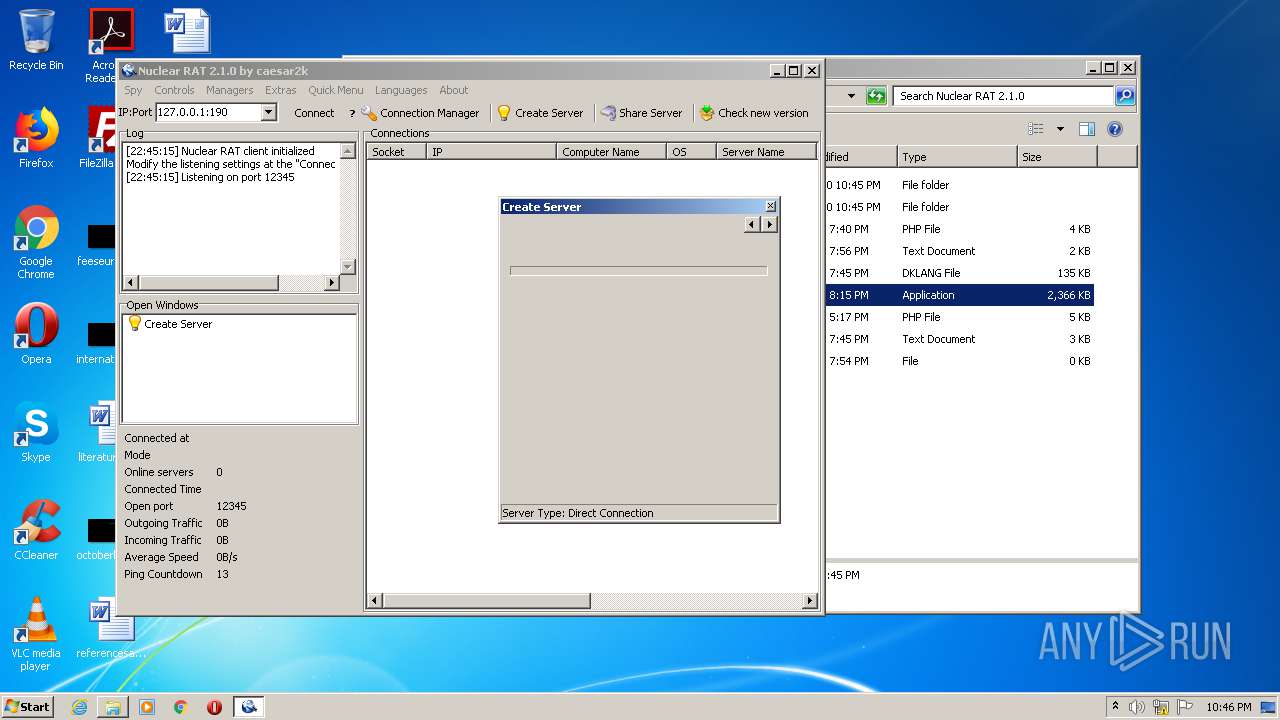Click the Create Server progress bar
The image size is (1280, 720).
pyautogui.click(x=639, y=271)
